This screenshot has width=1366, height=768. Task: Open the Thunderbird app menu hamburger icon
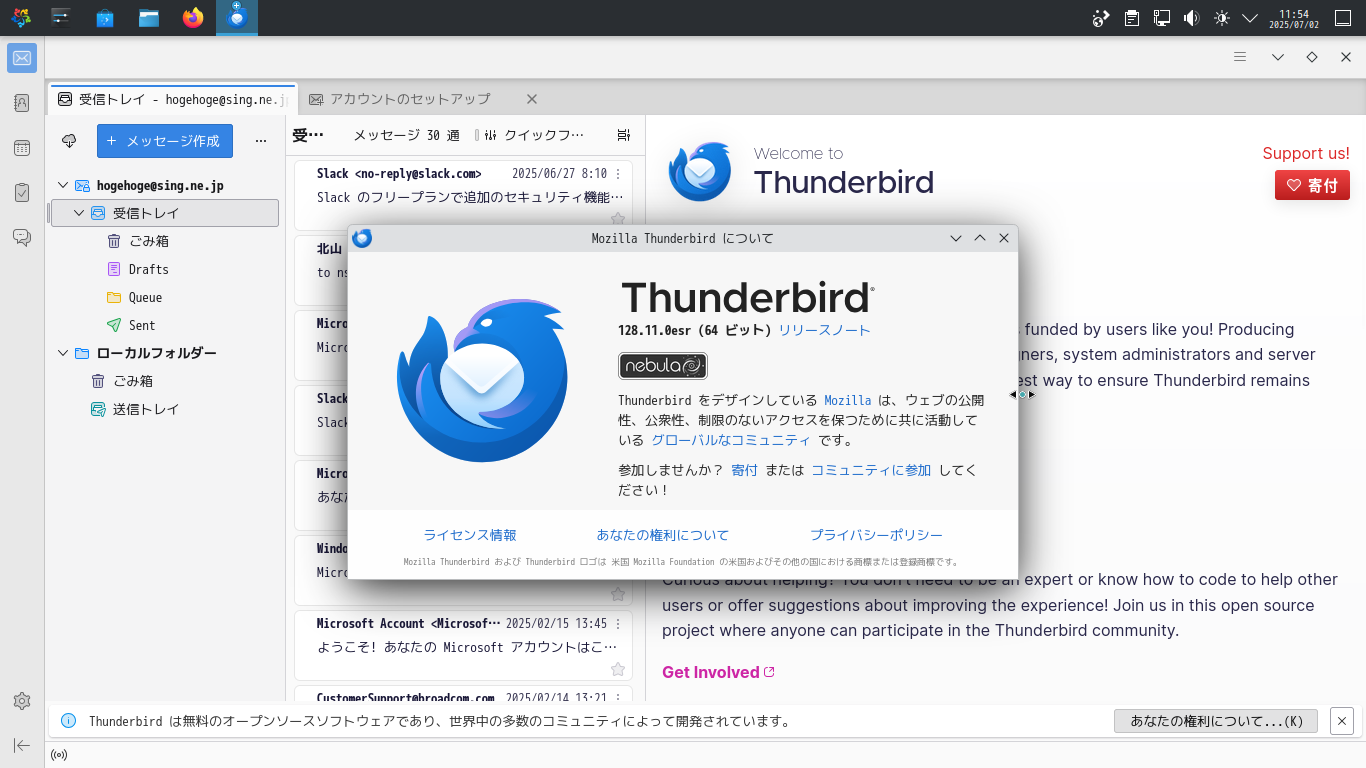pos(1240,57)
